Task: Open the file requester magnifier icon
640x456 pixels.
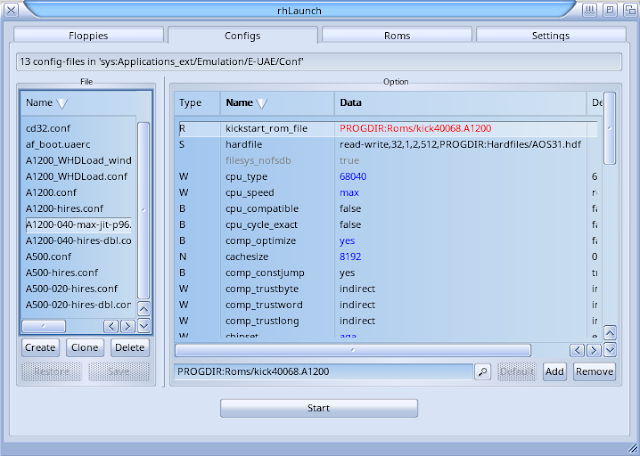Action: click(482, 371)
